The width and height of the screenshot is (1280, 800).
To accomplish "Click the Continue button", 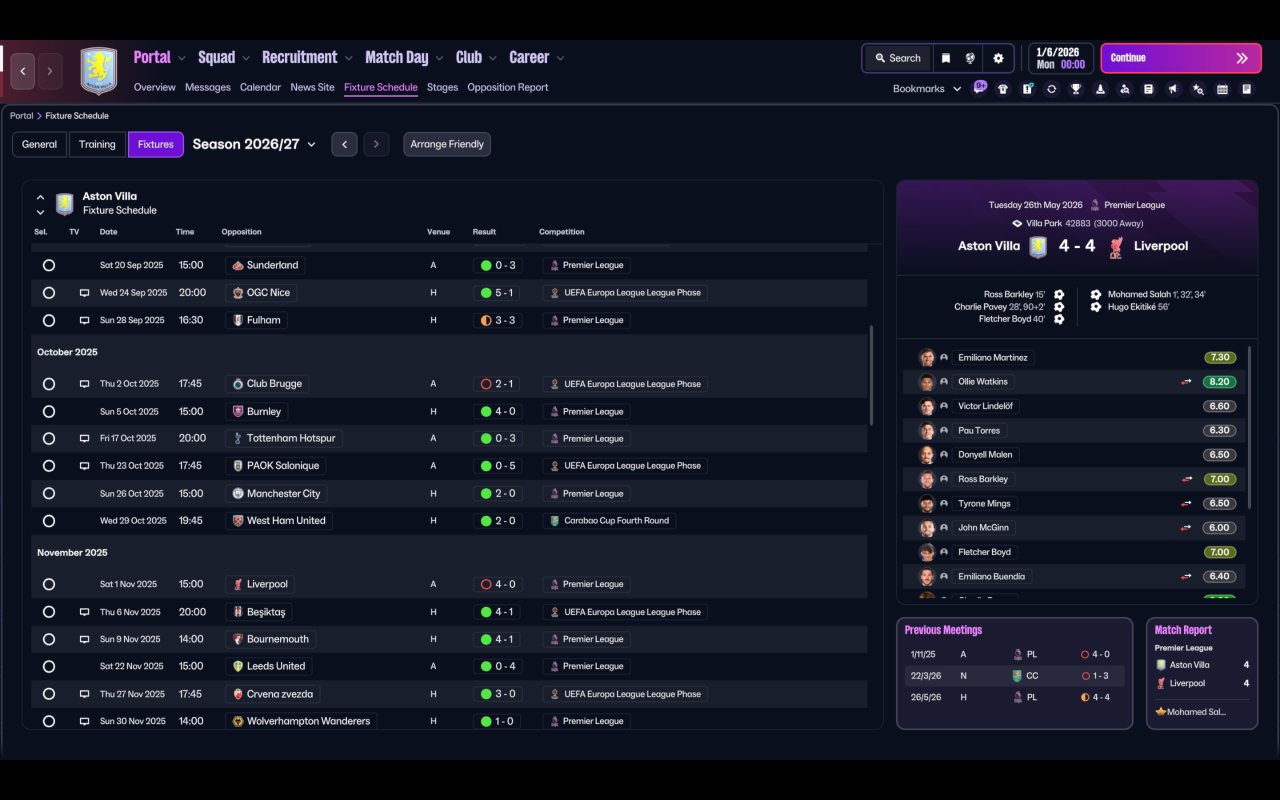I will (x=1181, y=58).
